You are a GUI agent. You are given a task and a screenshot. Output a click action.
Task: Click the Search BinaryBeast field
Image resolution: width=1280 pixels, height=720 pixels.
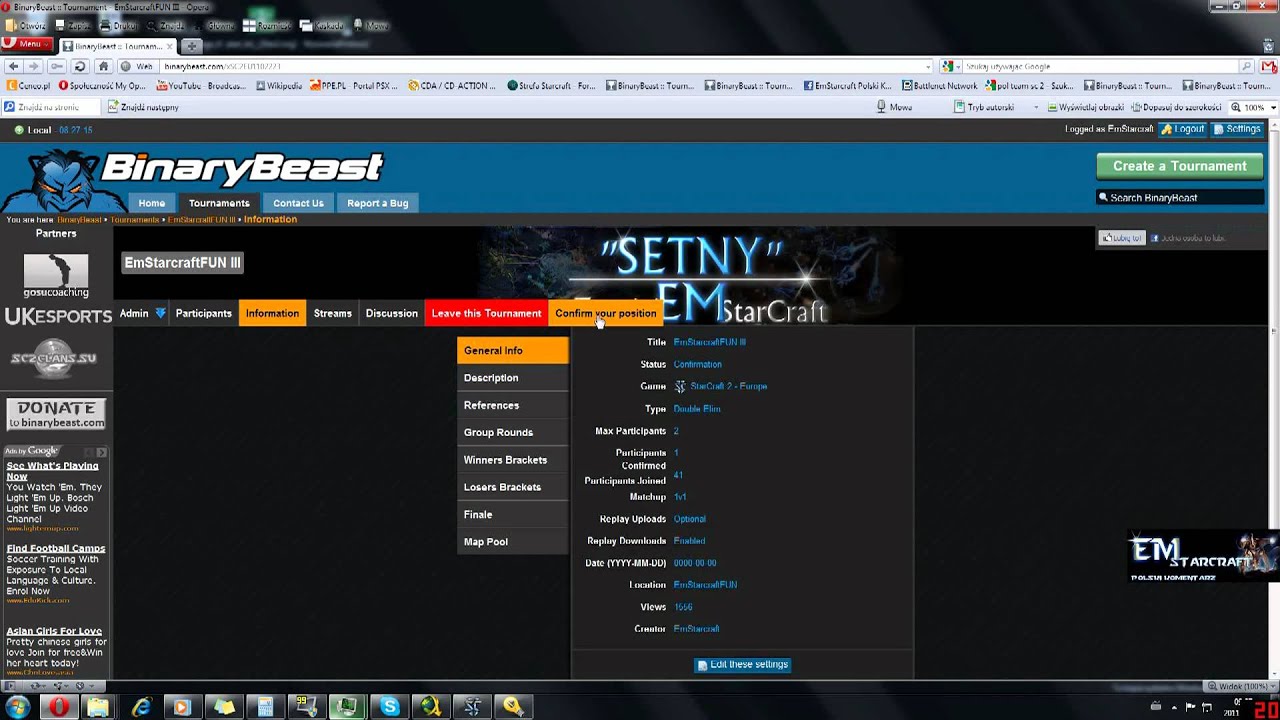pyautogui.click(x=1180, y=198)
